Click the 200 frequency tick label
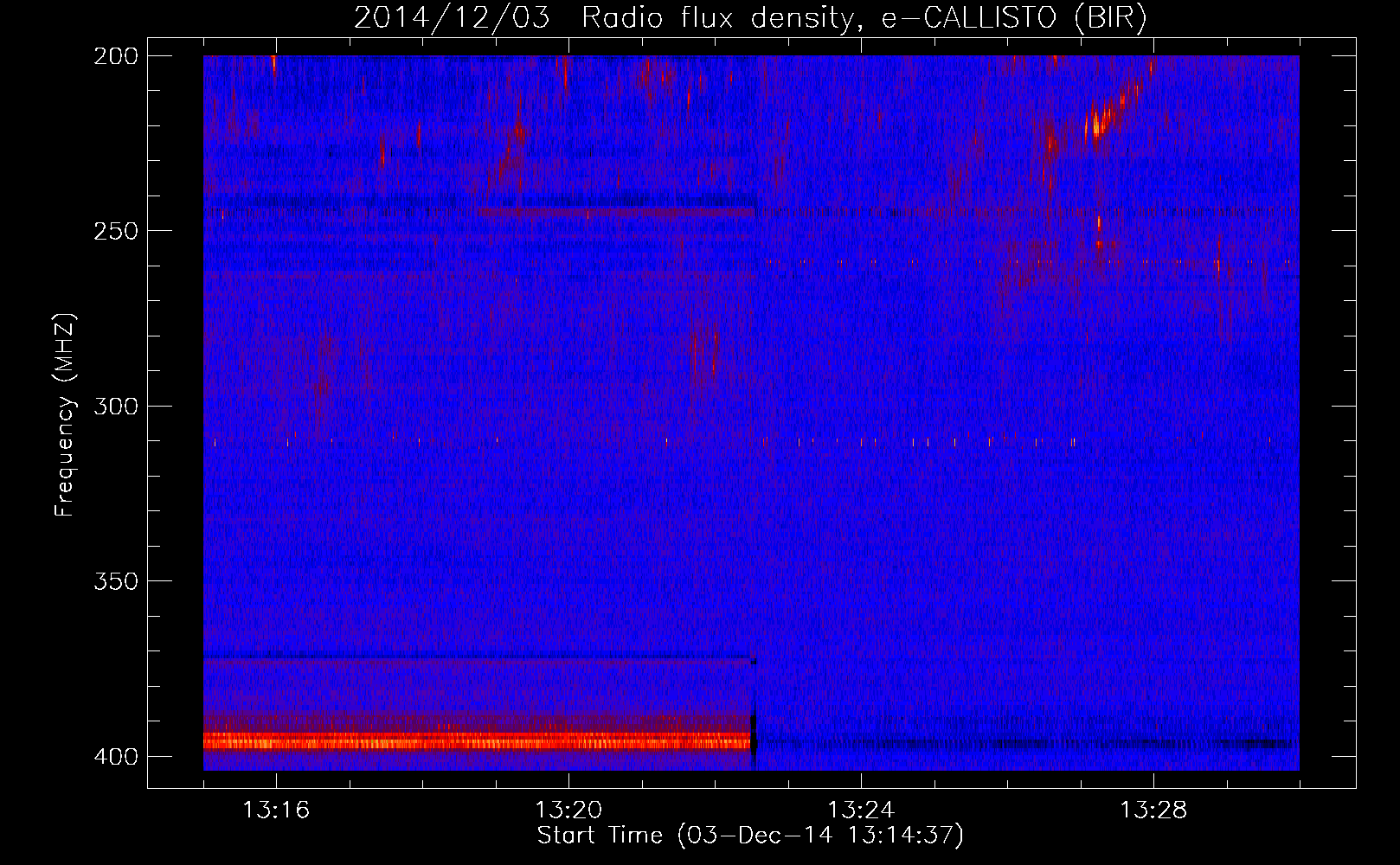Image resolution: width=1400 pixels, height=865 pixels. (115, 56)
